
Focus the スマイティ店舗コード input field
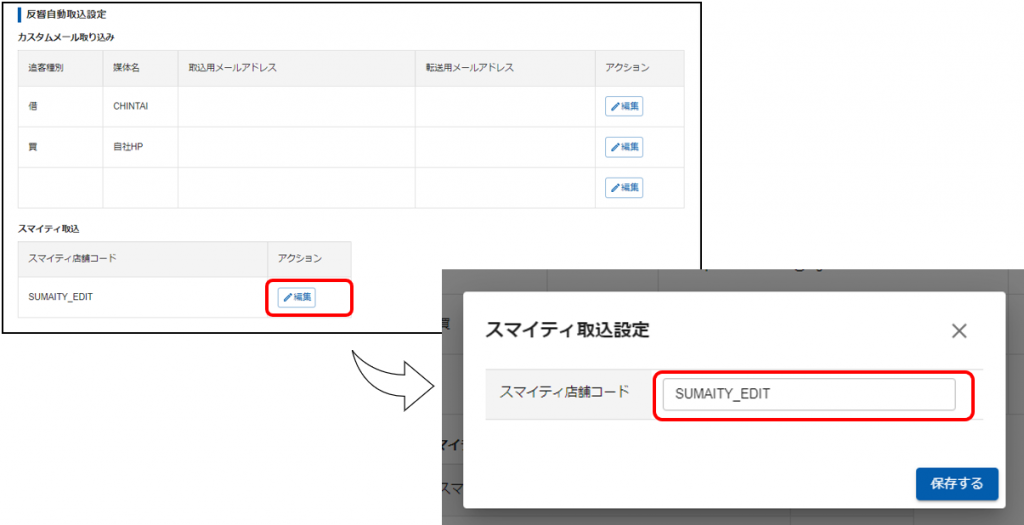click(809, 394)
